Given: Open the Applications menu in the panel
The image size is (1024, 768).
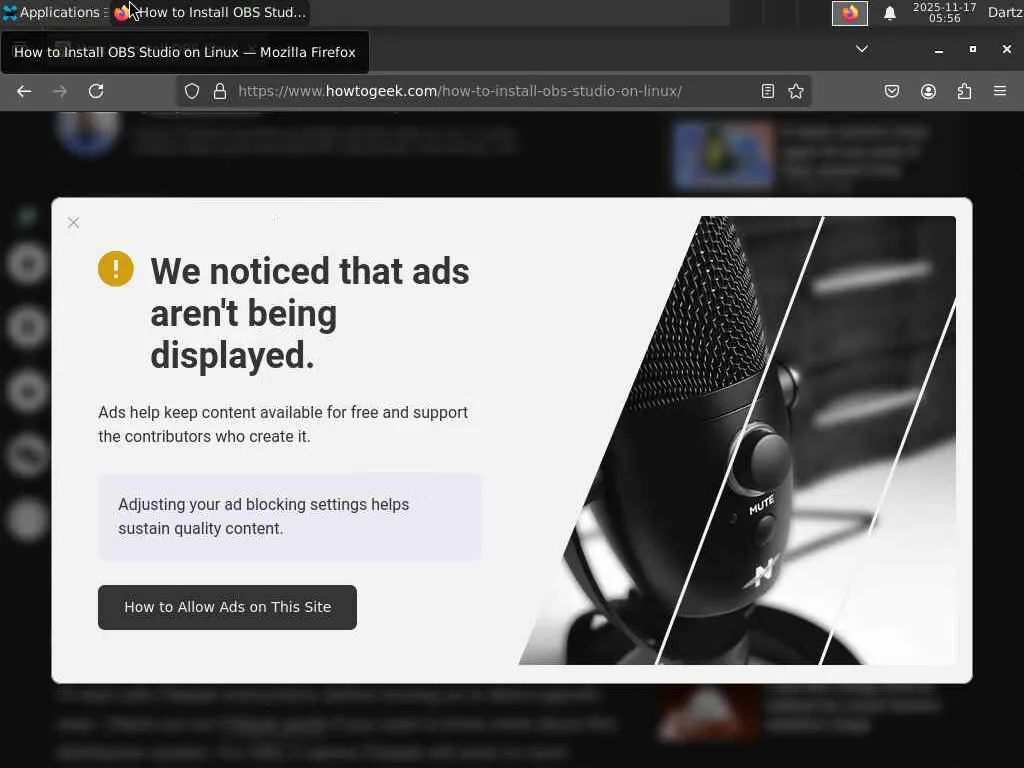Looking at the screenshot, I should point(54,12).
